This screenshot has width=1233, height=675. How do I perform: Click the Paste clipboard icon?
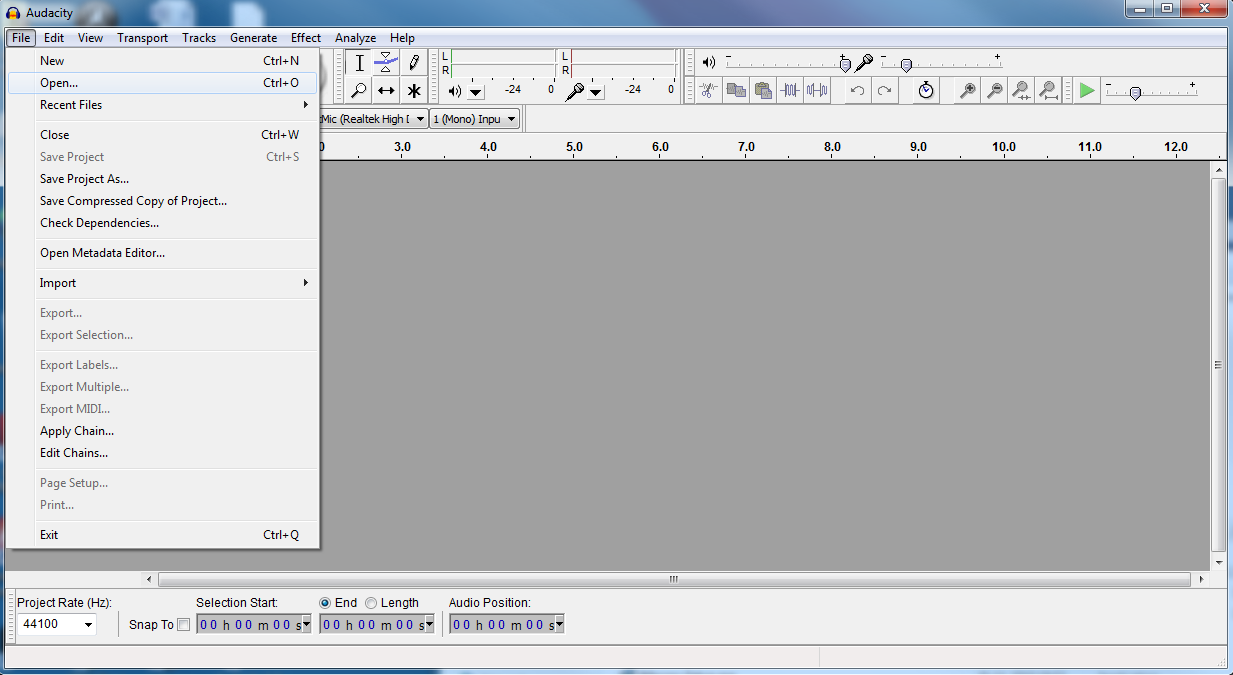point(763,90)
